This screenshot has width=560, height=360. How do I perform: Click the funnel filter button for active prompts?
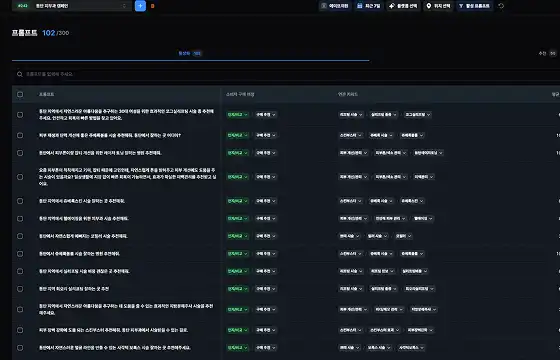click(x=474, y=6)
